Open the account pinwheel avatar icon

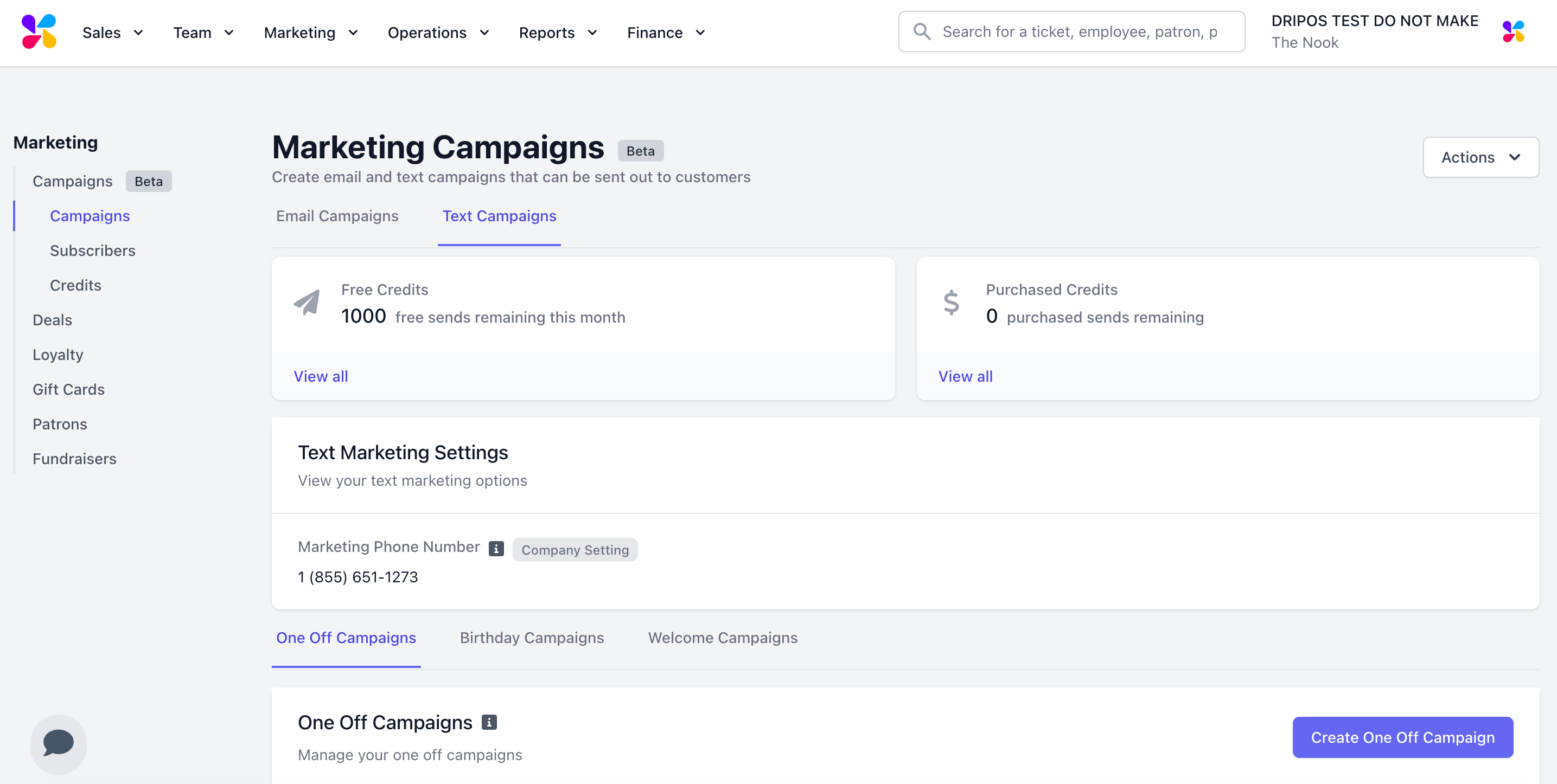point(1514,31)
